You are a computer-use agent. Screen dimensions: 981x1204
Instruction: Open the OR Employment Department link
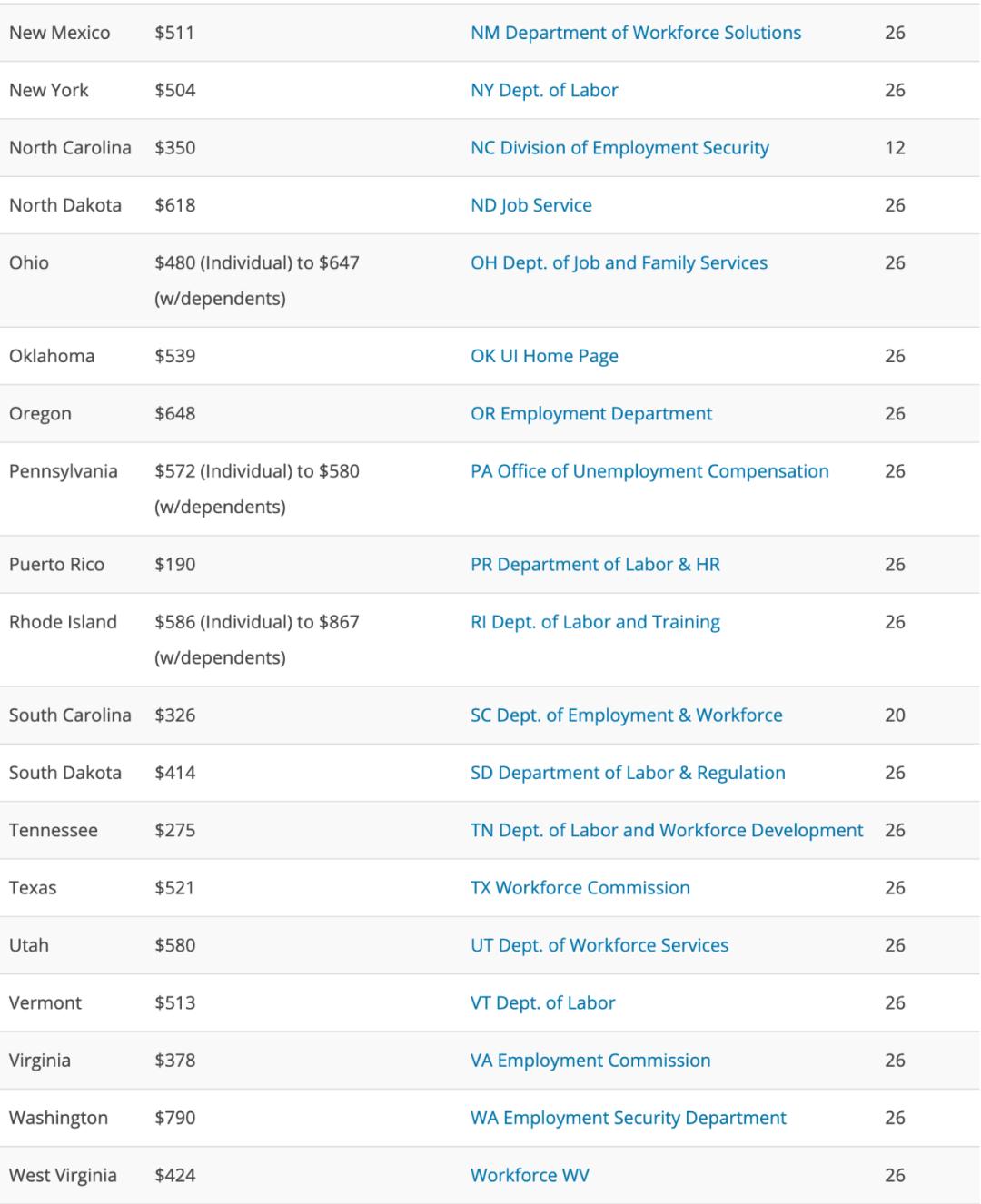pos(591,413)
